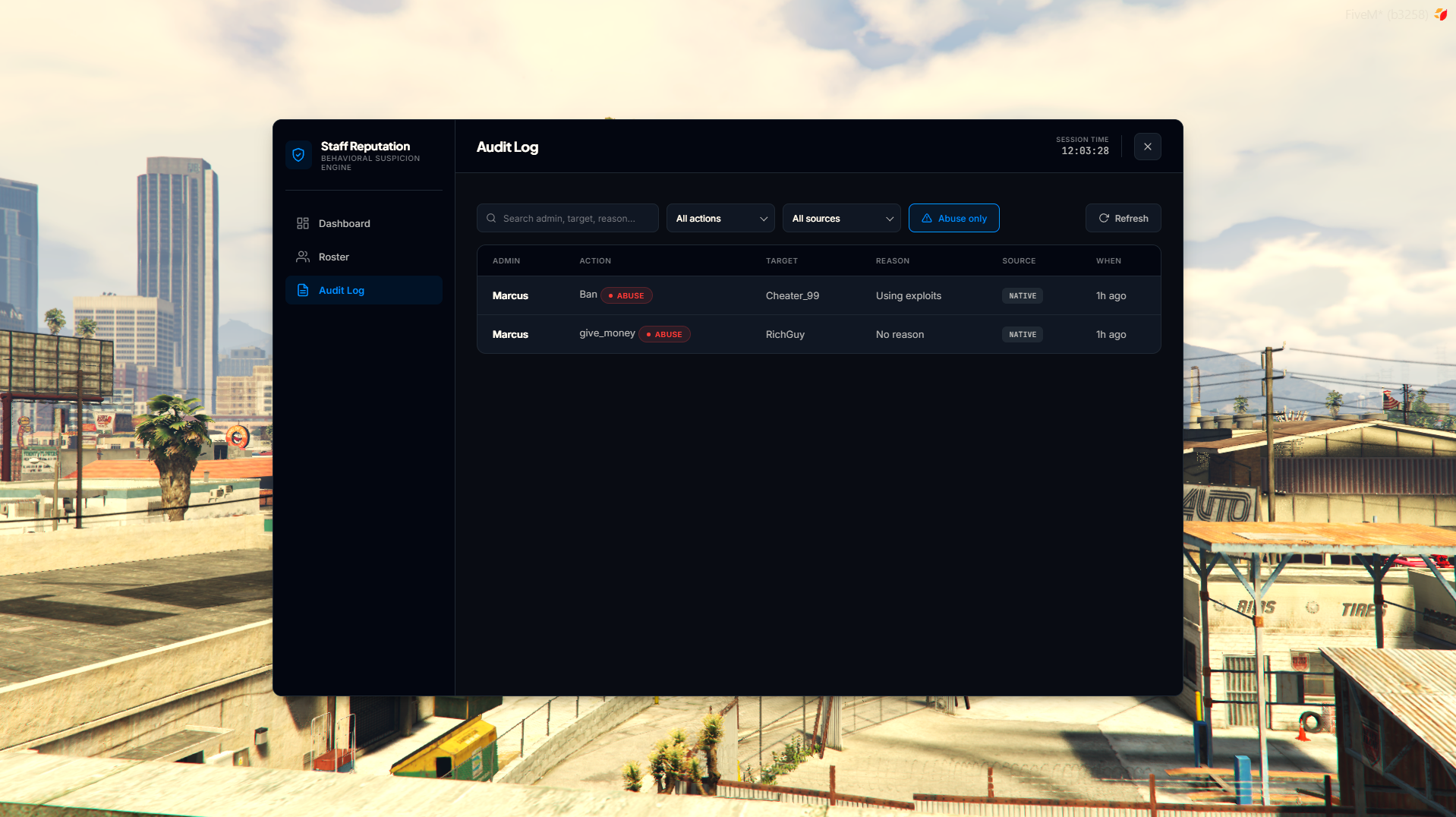This screenshot has height=817, width=1456.
Task: Click the circular arrow Refresh icon
Action: tap(1104, 218)
